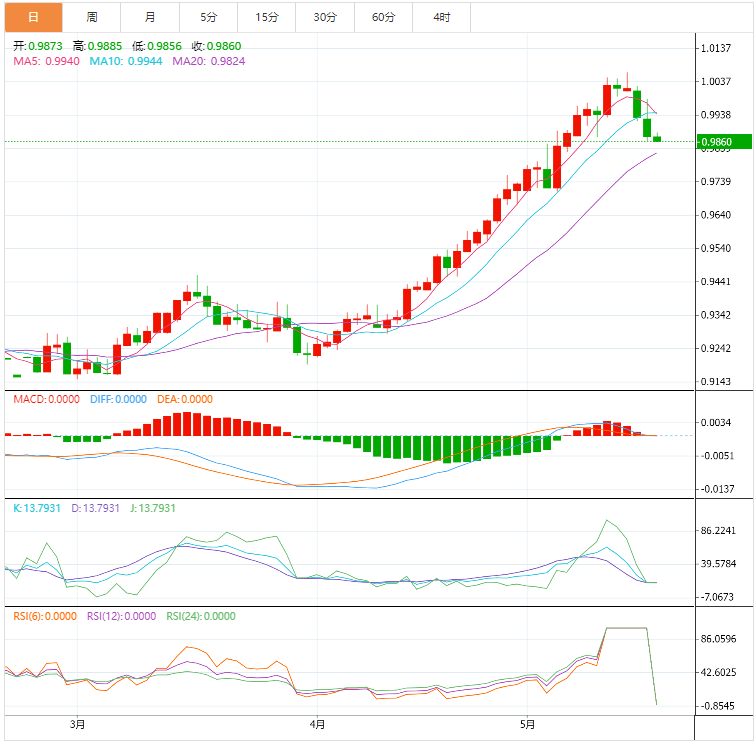Viewport: 756px width, 747px height.
Task: Click the green 0.9860 current price tag
Action: (x=721, y=142)
